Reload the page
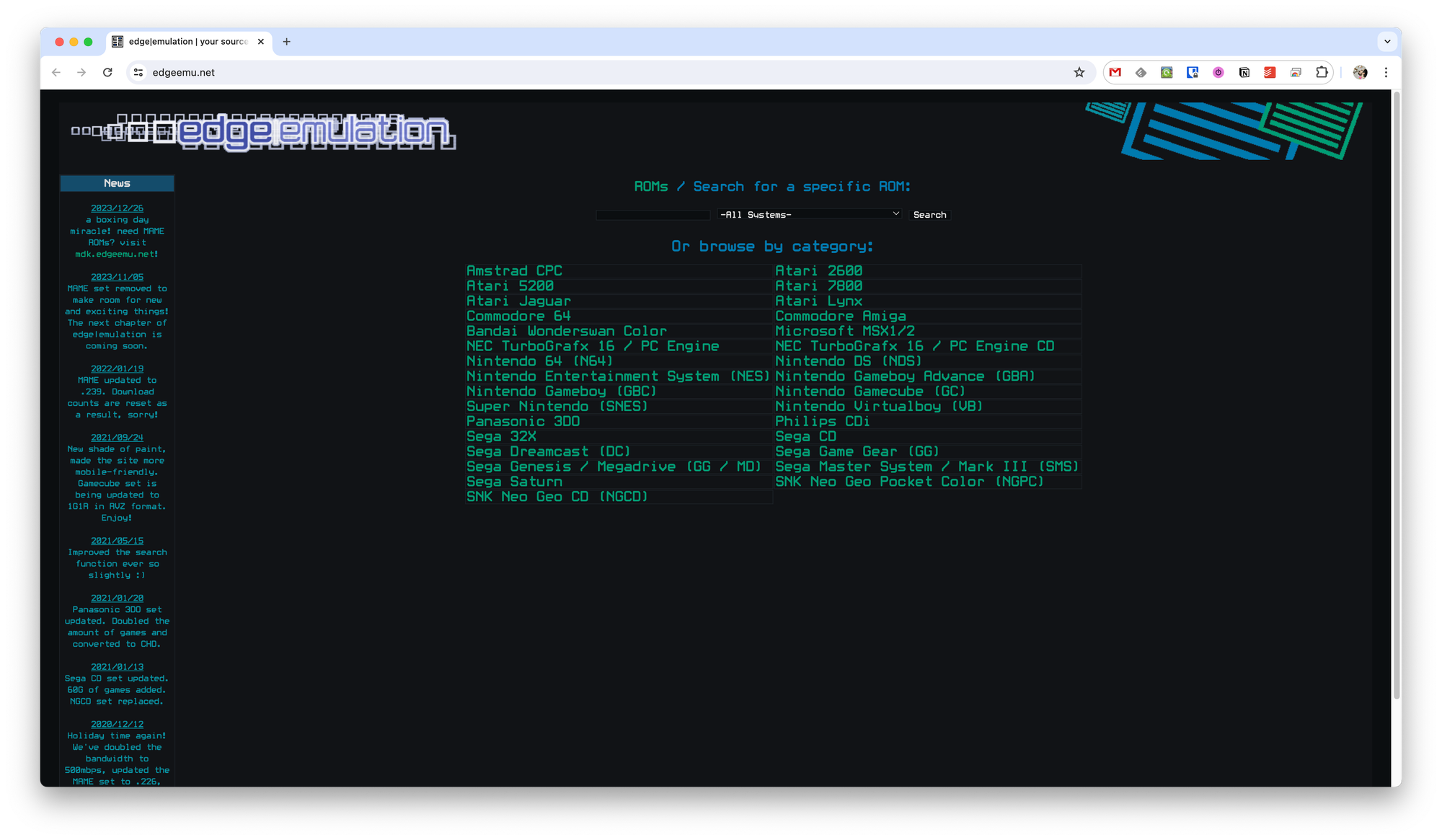This screenshot has height=840, width=1442. point(107,72)
